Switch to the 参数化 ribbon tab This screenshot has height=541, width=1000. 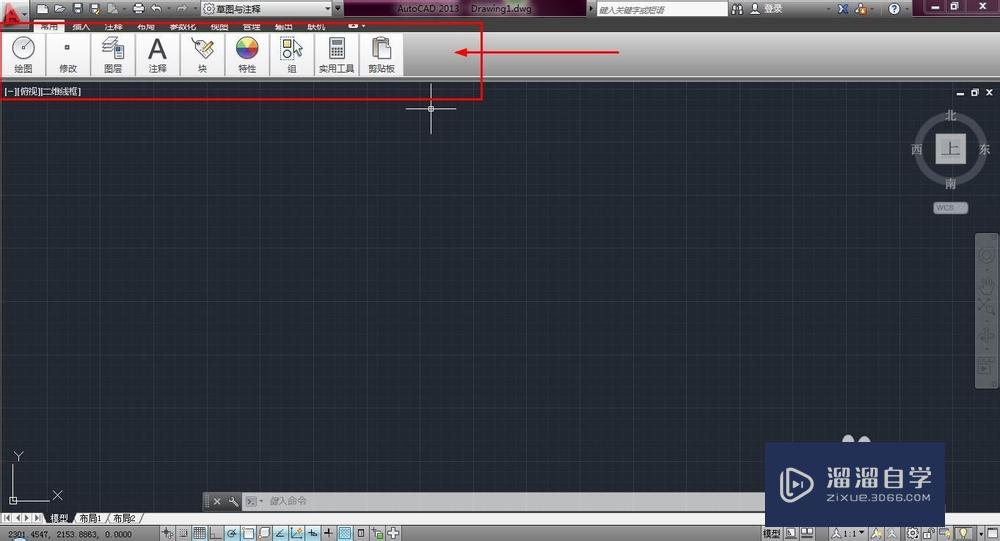click(183, 27)
